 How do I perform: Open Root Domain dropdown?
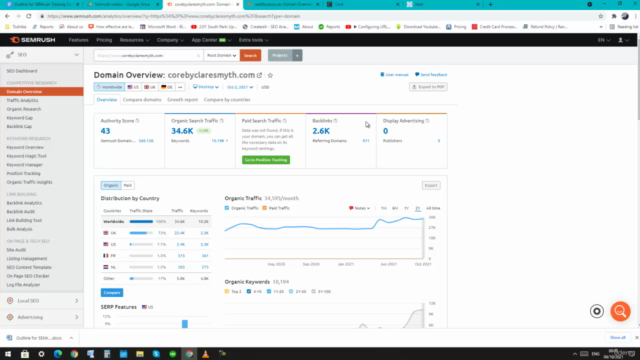pos(222,56)
